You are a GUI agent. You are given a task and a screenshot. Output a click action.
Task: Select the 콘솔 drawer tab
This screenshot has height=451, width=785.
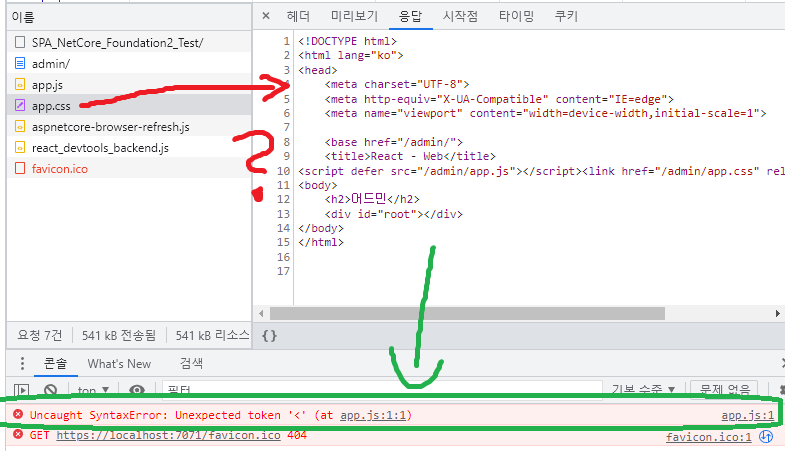coord(56,363)
